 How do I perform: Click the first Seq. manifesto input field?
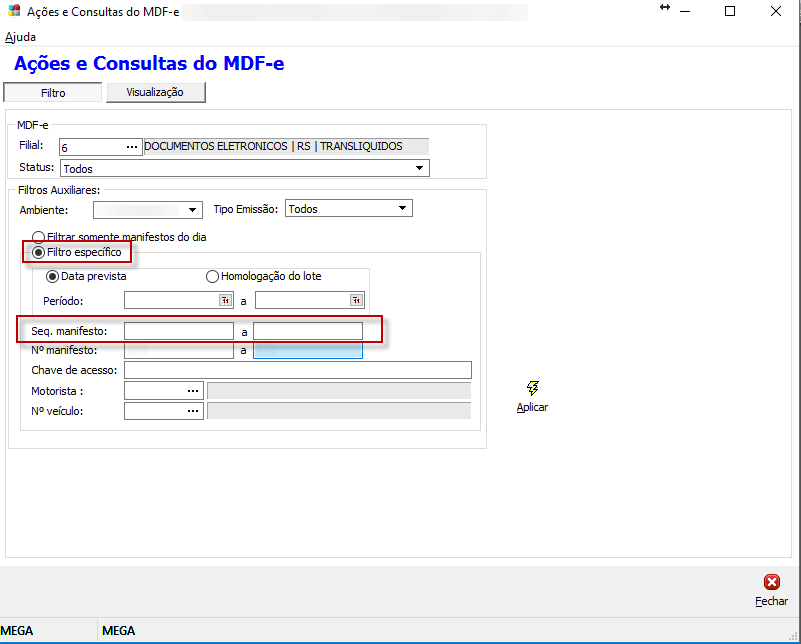pos(178,331)
